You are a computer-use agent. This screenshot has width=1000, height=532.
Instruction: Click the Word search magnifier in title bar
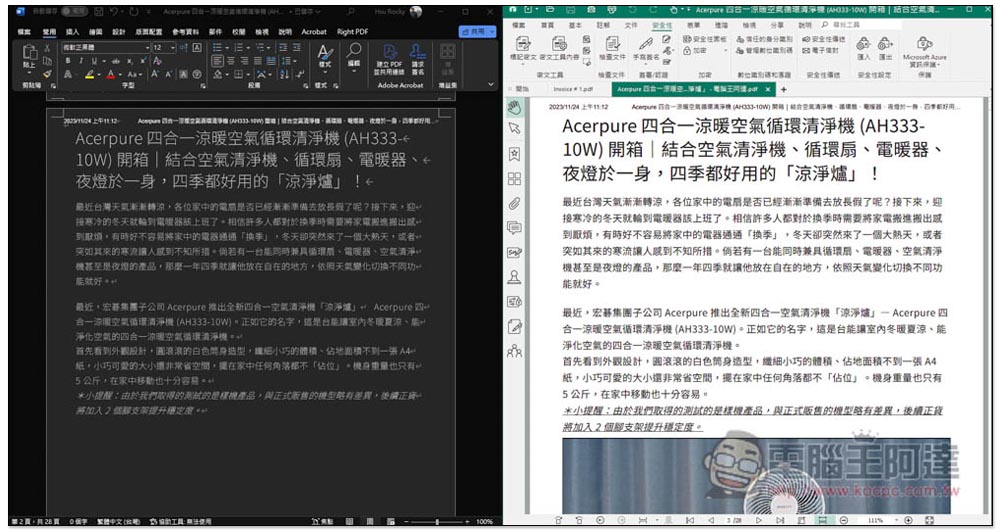tap(351, 11)
